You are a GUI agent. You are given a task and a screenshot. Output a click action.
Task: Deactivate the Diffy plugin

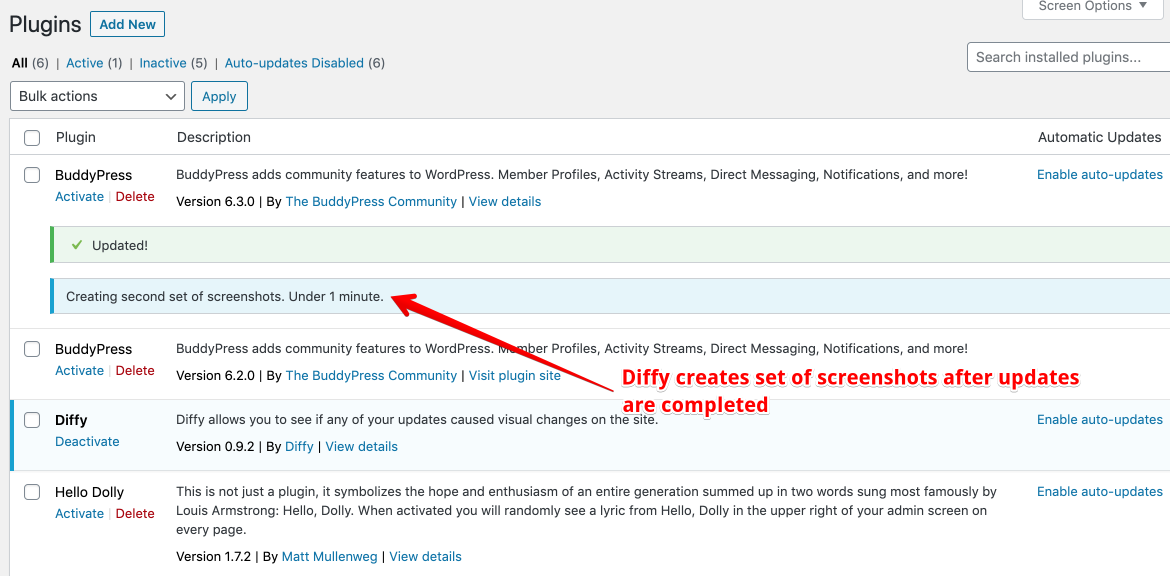pyautogui.click(x=87, y=442)
